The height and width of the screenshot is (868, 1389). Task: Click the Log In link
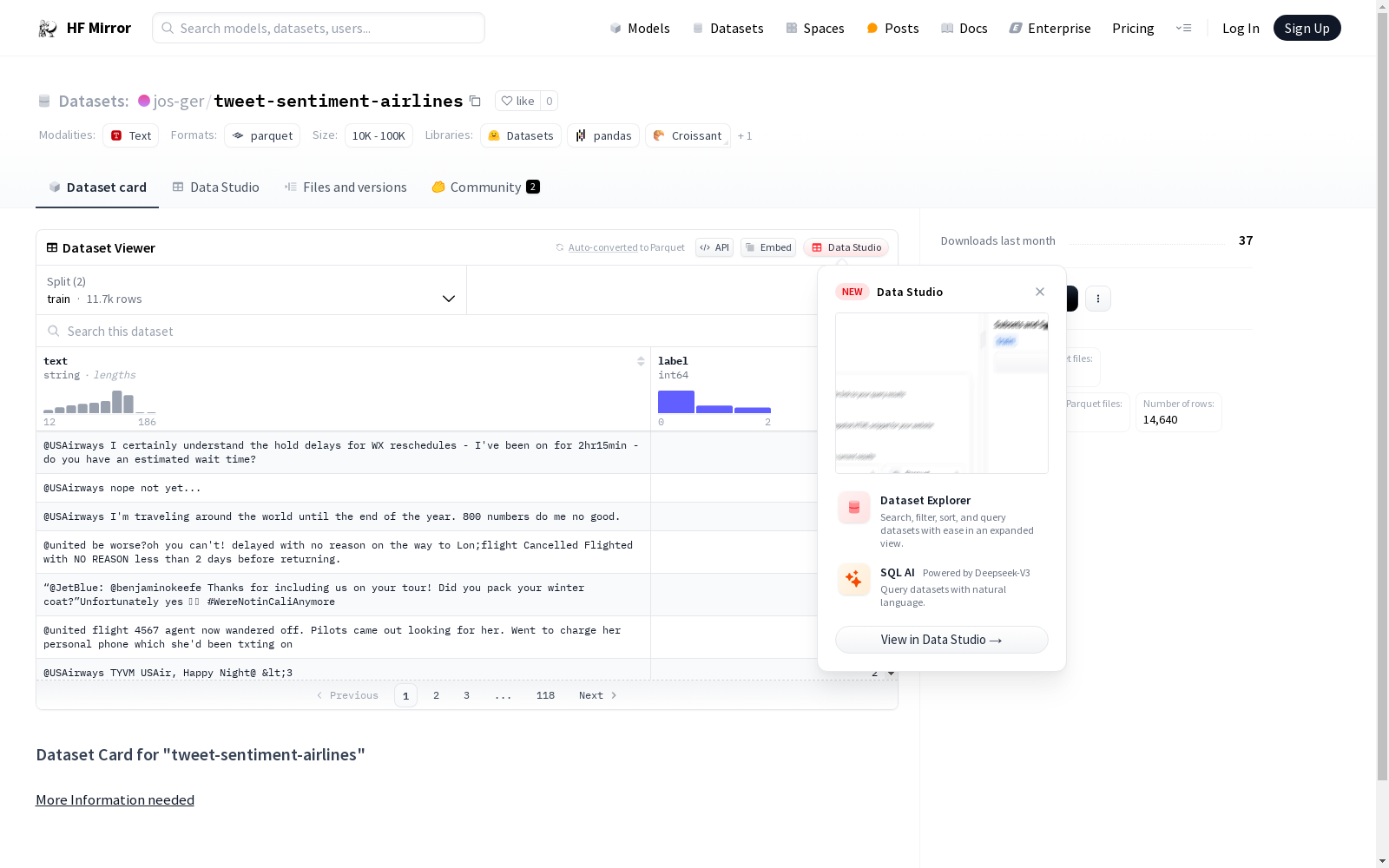tap(1241, 29)
